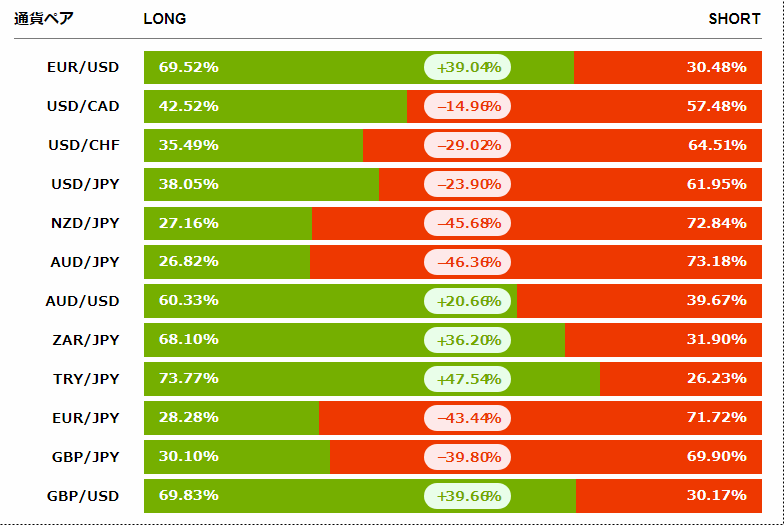This screenshot has height=525, width=784.
Task: Click the red 69.90% short value for GBP/JPY
Action: pyautogui.click(x=717, y=457)
